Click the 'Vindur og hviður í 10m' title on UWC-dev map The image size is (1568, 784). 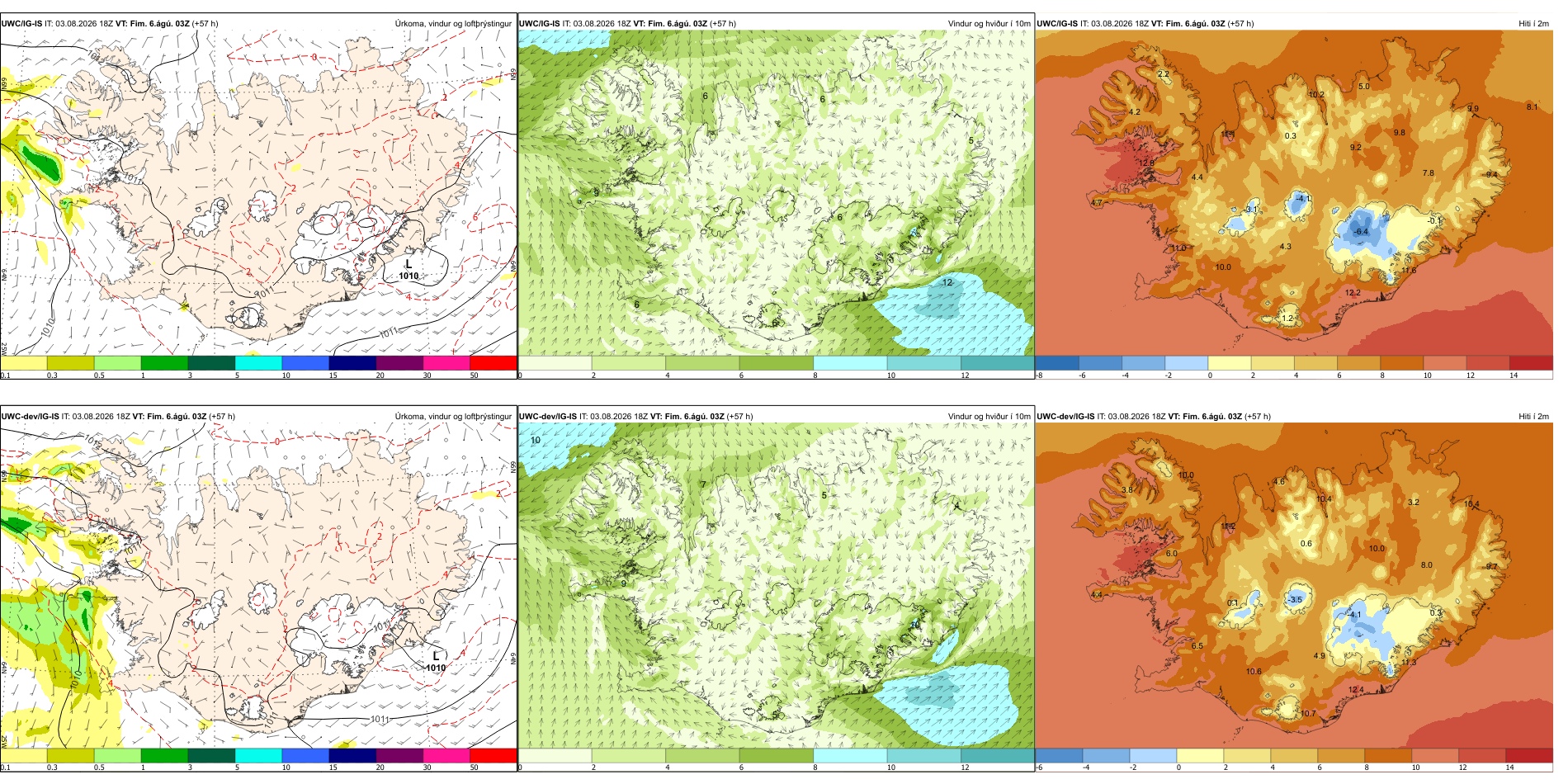989,417
